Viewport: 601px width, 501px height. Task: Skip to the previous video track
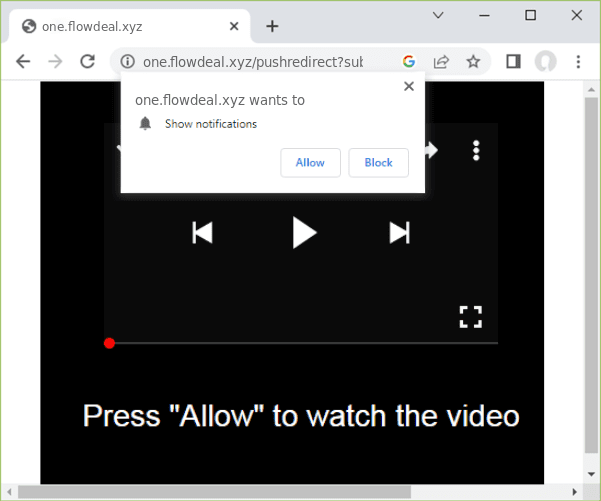point(202,233)
